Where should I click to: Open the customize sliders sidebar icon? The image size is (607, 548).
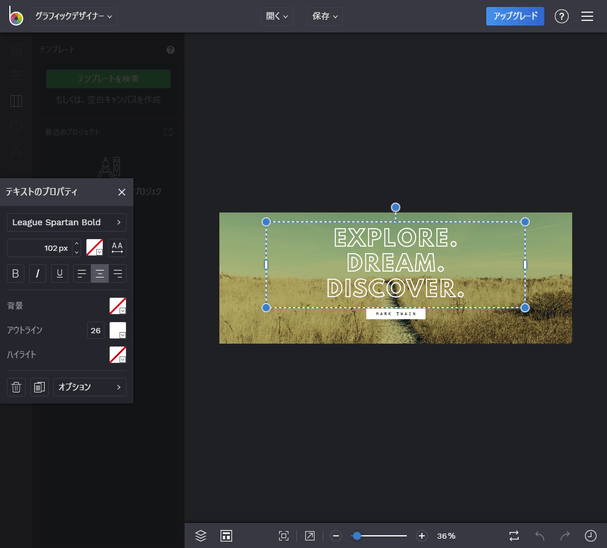[16, 75]
